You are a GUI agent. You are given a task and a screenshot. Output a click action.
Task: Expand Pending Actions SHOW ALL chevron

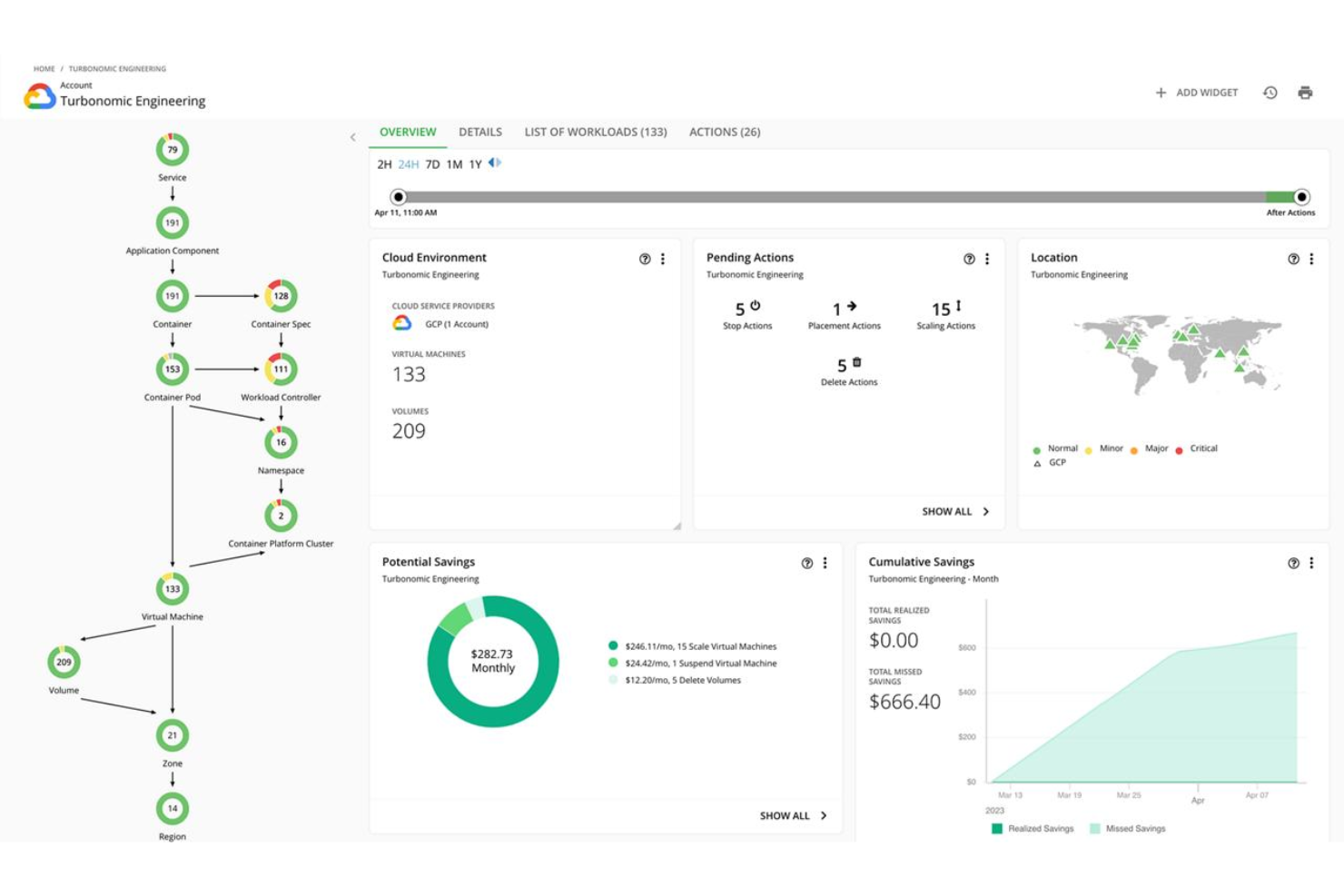point(986,511)
